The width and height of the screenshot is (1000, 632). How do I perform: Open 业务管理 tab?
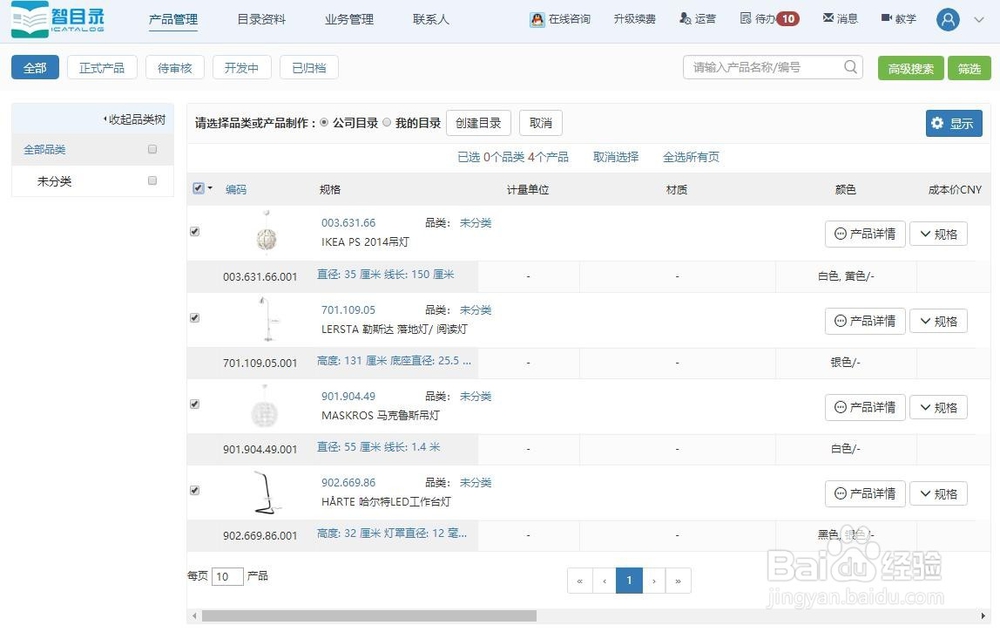tap(349, 20)
